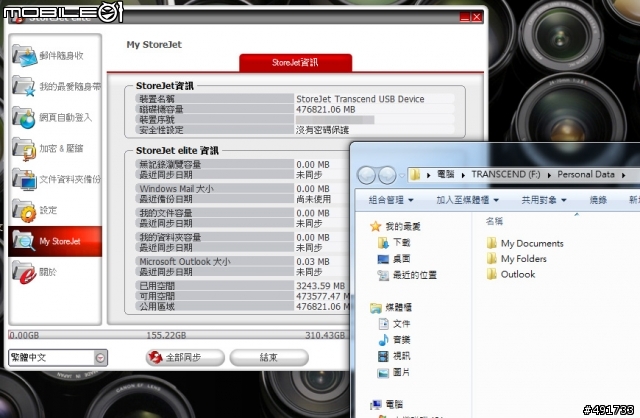Viewport: 640px width, 418px height.
Task: Select the Outlook folder icon
Action: click(x=491, y=274)
